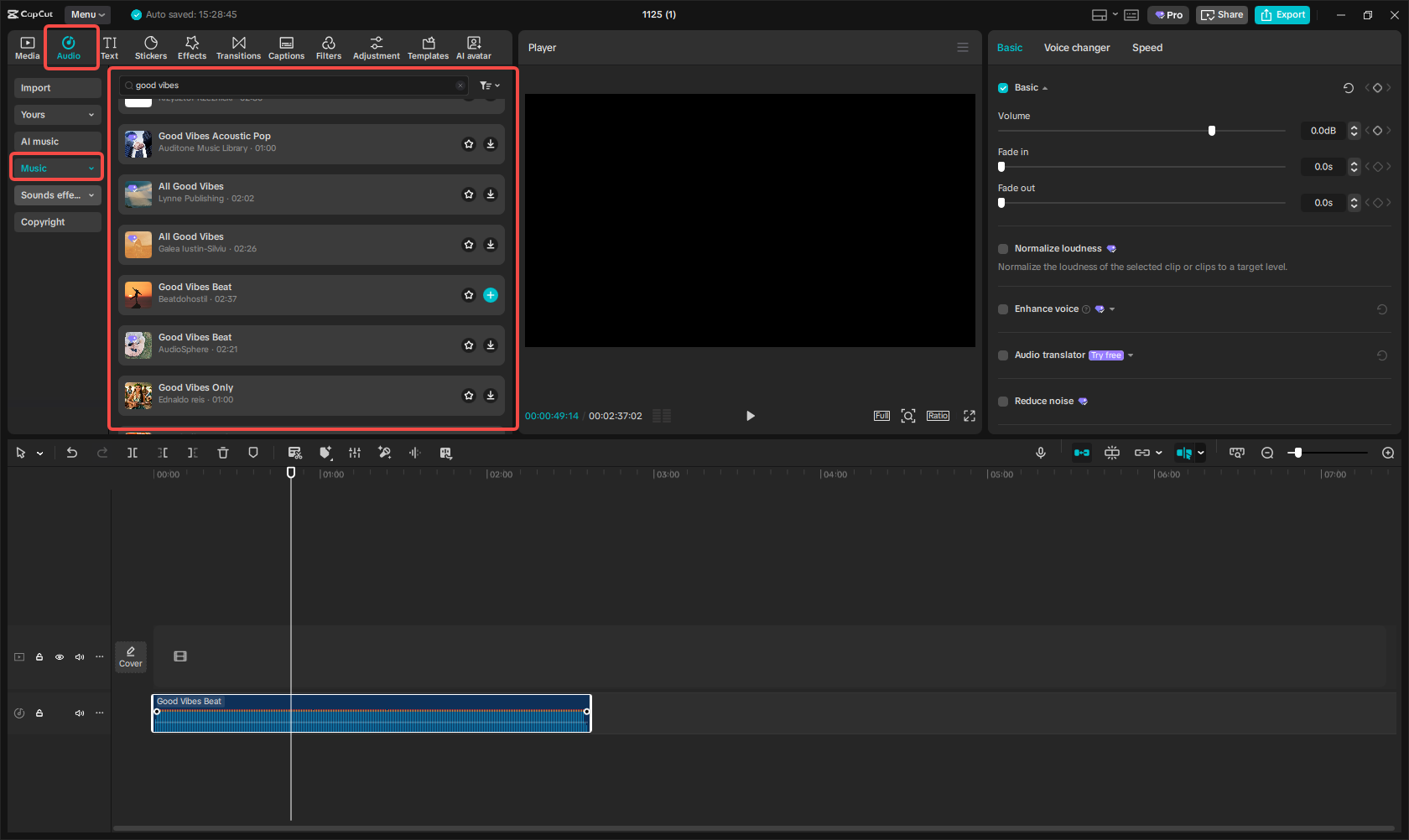Viewport: 1409px width, 840px height.
Task: Enable Reduce noise
Action: [x=1003, y=401]
